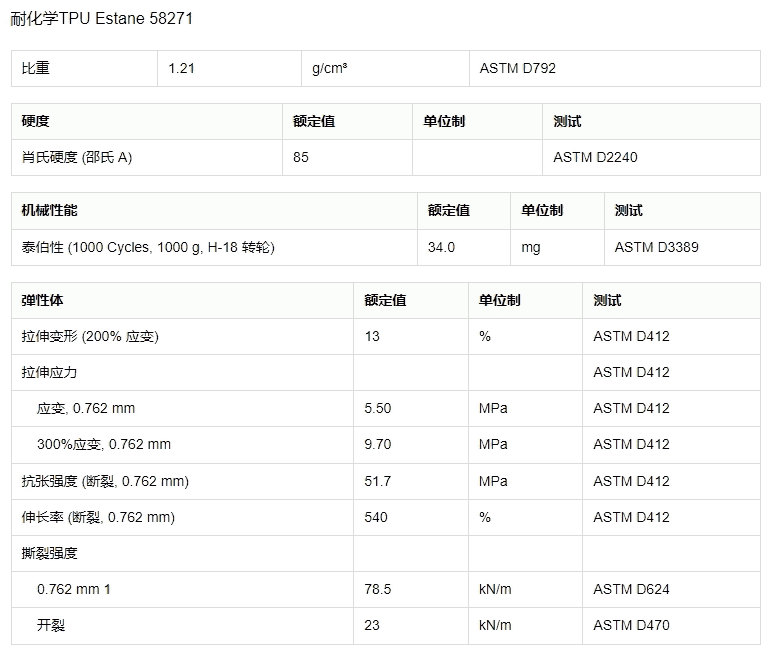Click the tensile strength value 51.7

tap(378, 481)
